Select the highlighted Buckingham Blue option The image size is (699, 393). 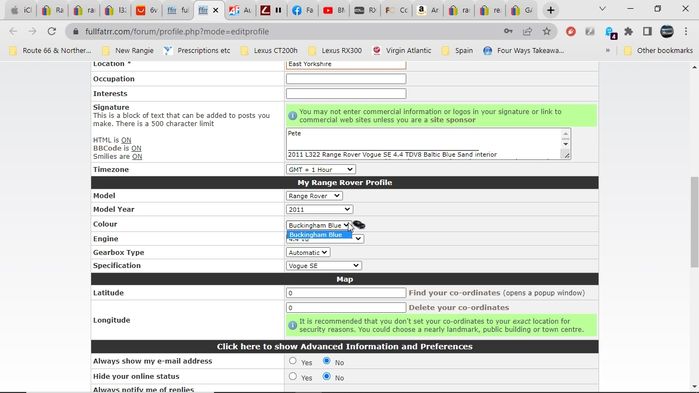[319, 235]
